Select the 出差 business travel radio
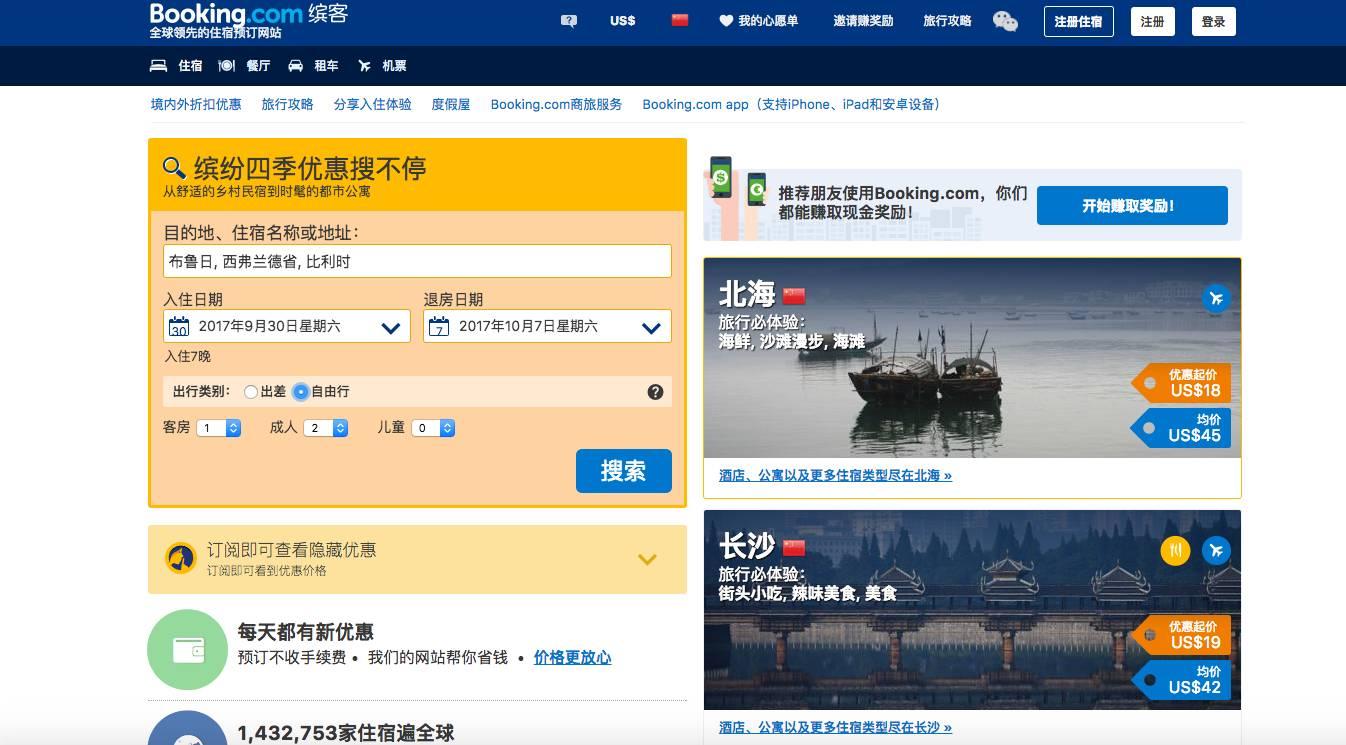The width and height of the screenshot is (1346, 745). click(x=251, y=392)
